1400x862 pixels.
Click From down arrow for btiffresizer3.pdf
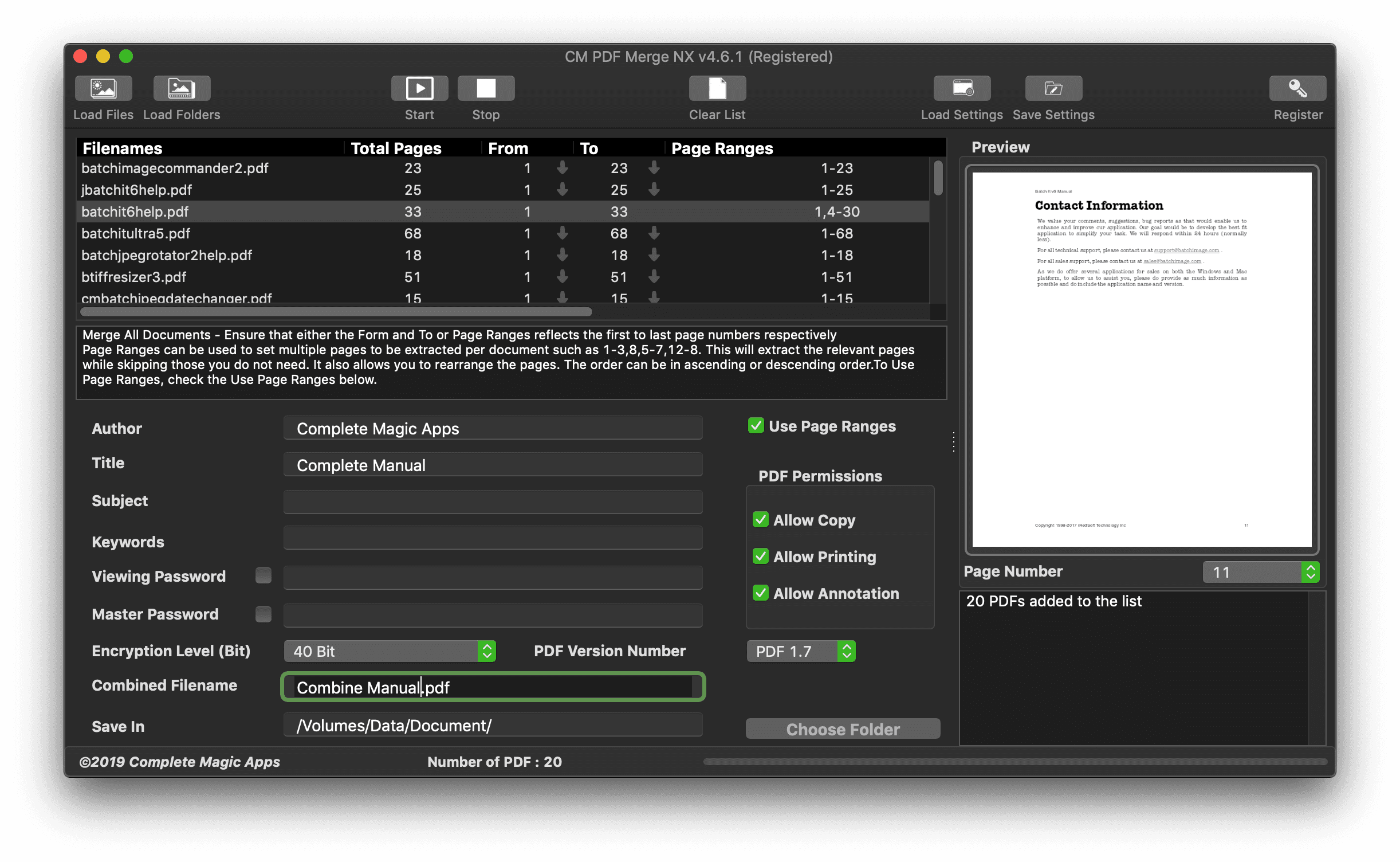click(563, 277)
